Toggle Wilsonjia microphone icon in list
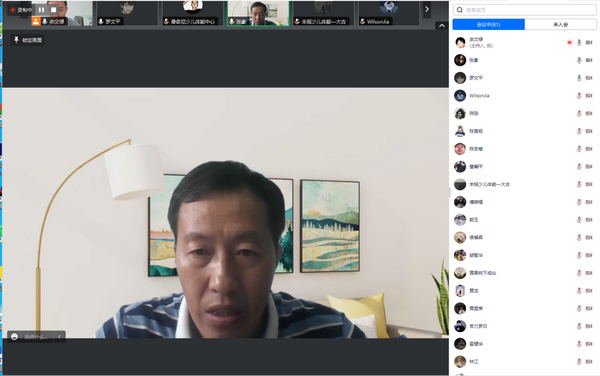 [x=579, y=96]
